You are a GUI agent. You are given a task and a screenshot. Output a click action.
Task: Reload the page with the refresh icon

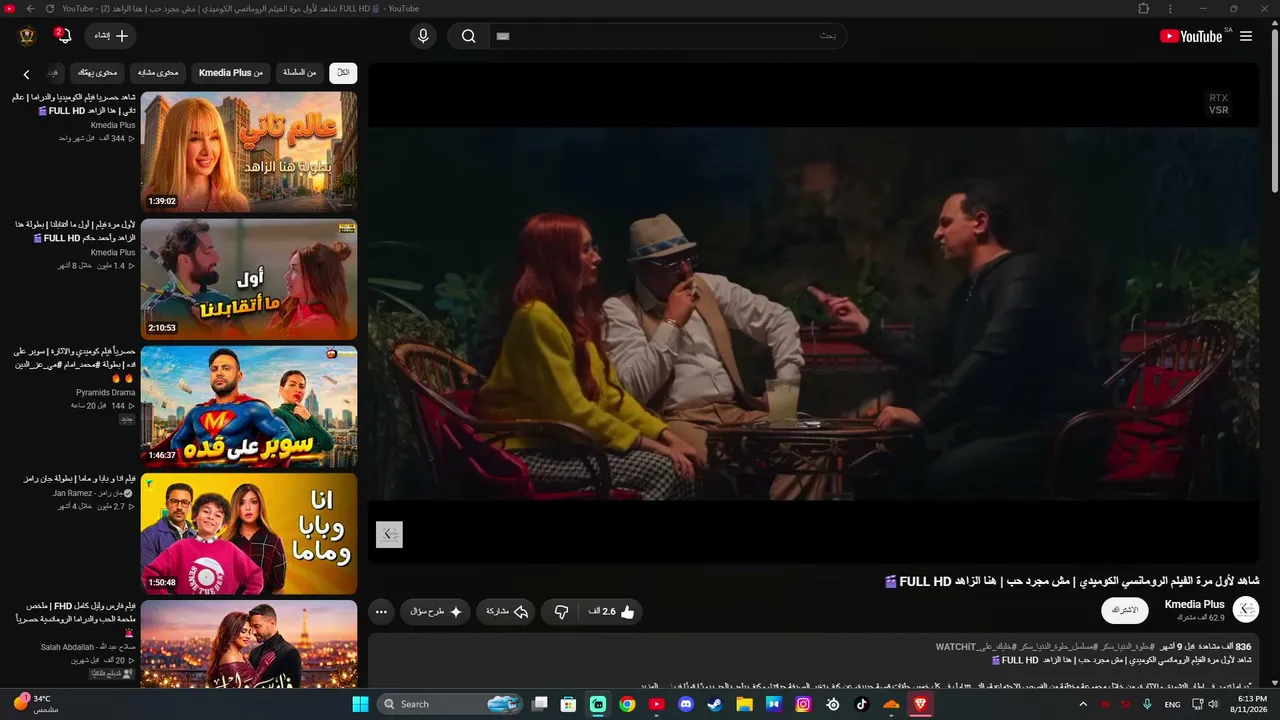(50, 8)
